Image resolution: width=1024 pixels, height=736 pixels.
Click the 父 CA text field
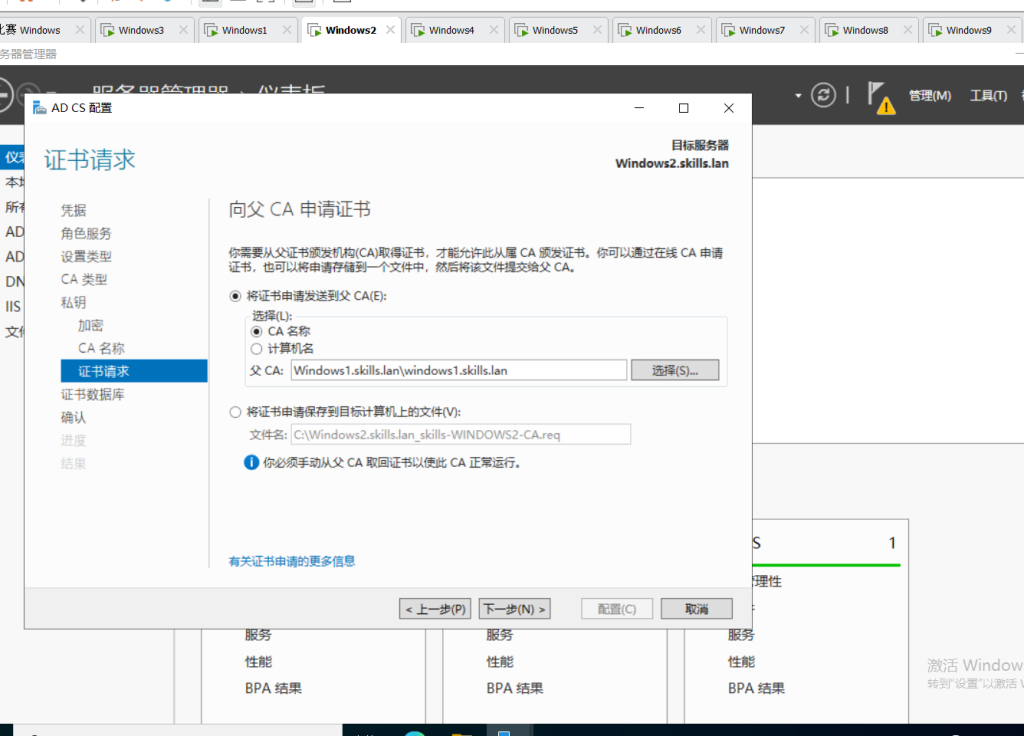click(x=458, y=371)
